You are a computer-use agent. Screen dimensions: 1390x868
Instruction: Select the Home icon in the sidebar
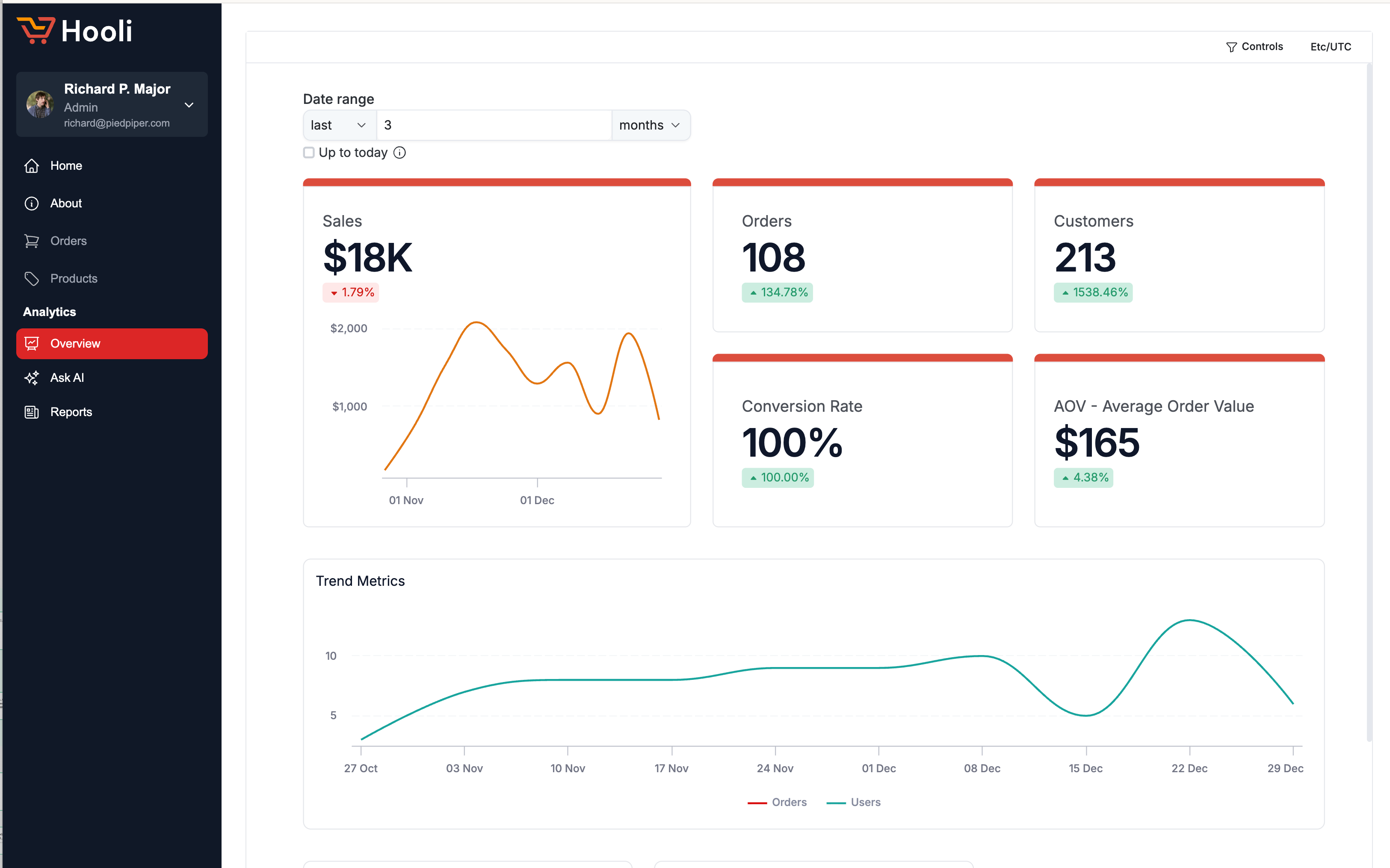pos(32,165)
